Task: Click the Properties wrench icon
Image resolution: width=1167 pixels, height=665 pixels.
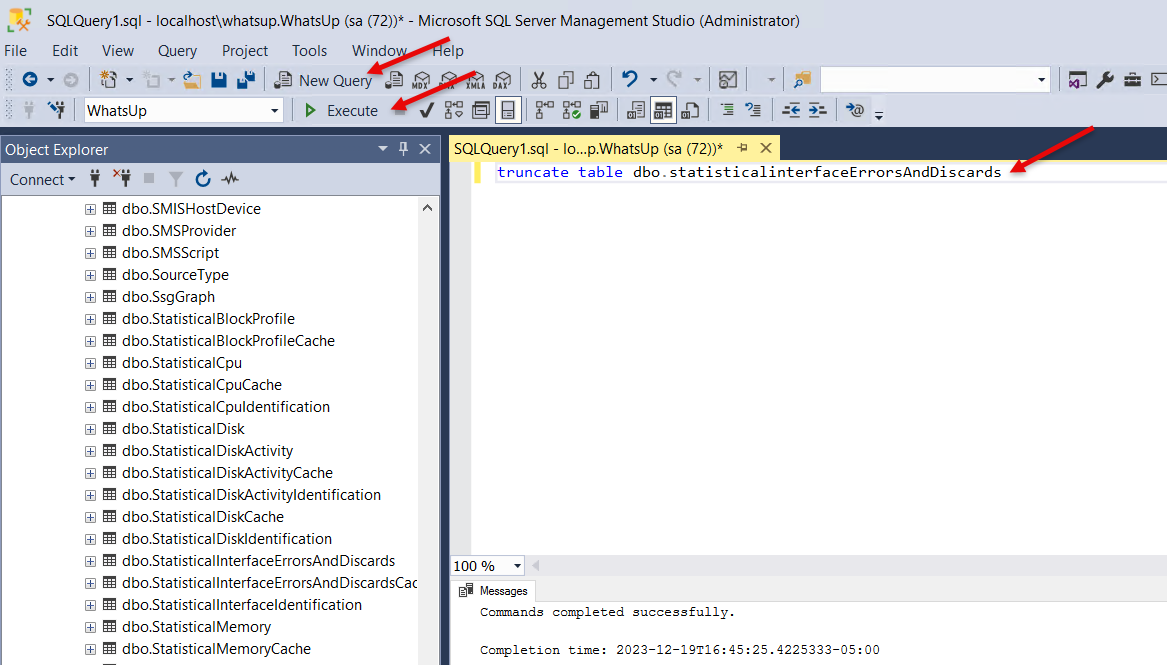Action: coord(1105,80)
